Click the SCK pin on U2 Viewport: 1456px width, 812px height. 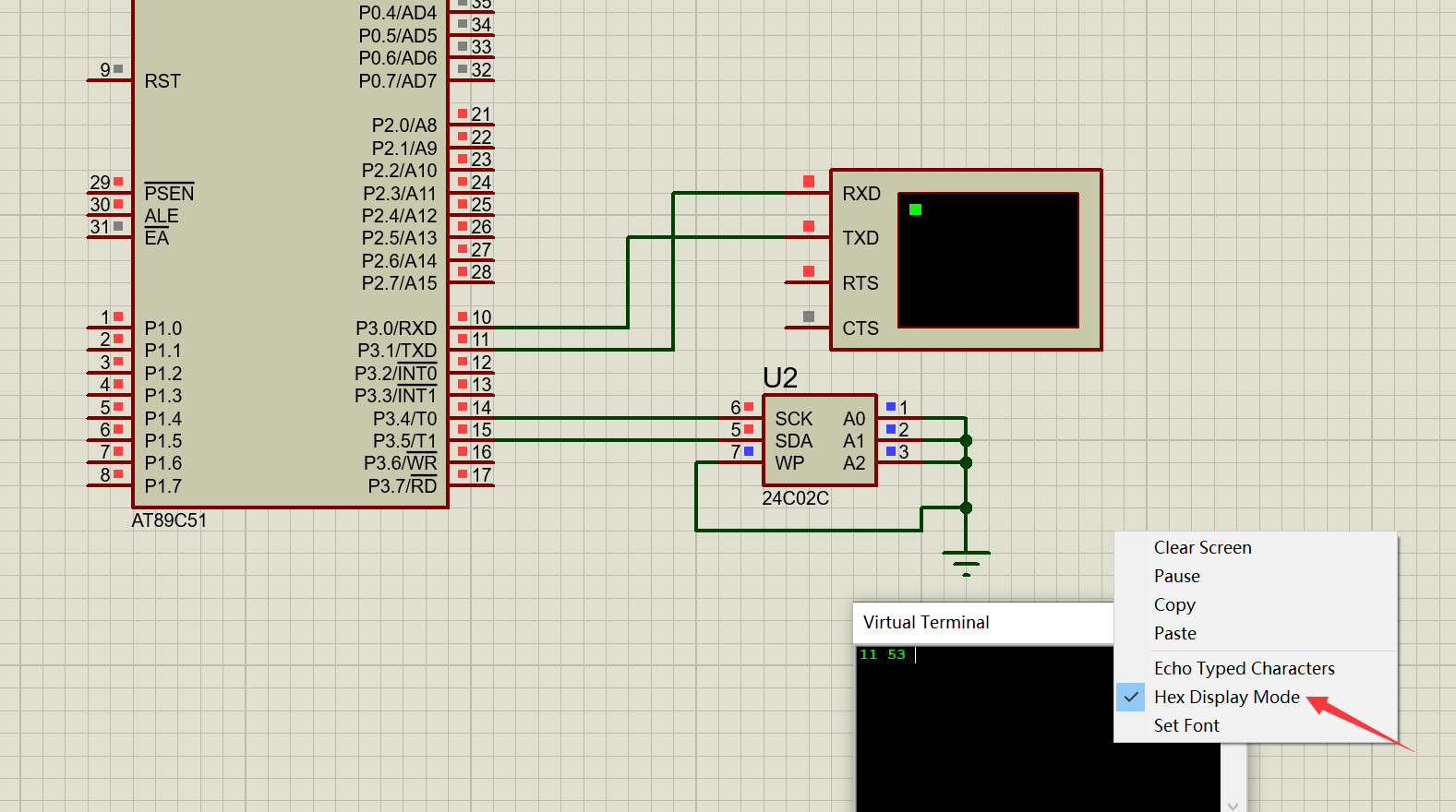click(x=794, y=419)
